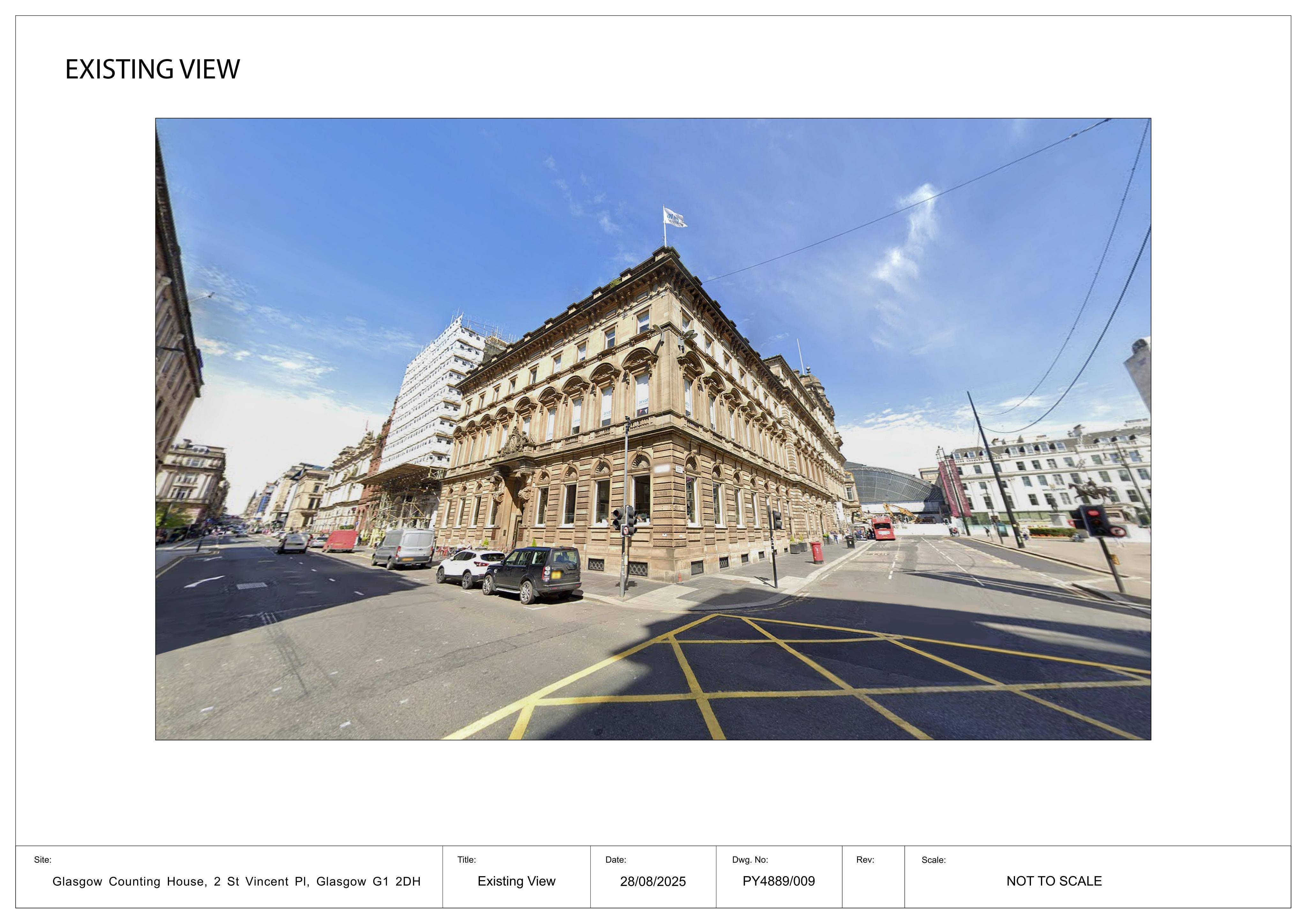Image resolution: width=1307 pixels, height=924 pixels.
Task: Click the 'Date:' label
Action: coord(615,860)
